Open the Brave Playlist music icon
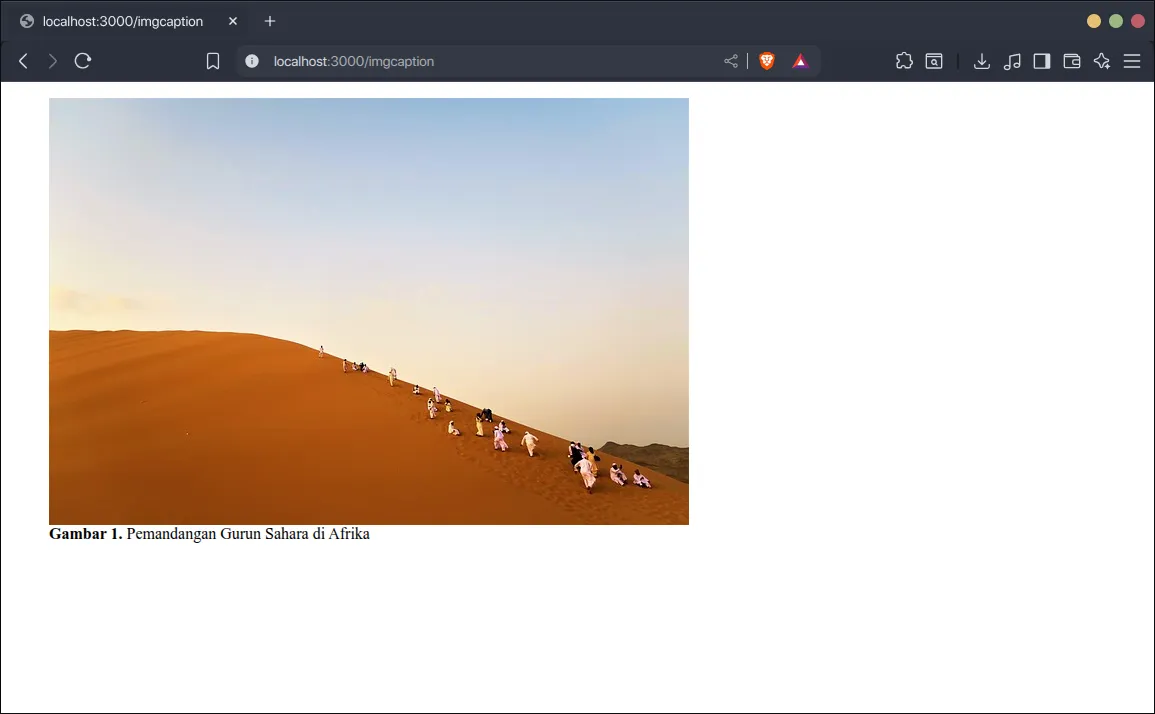 pos(1011,61)
